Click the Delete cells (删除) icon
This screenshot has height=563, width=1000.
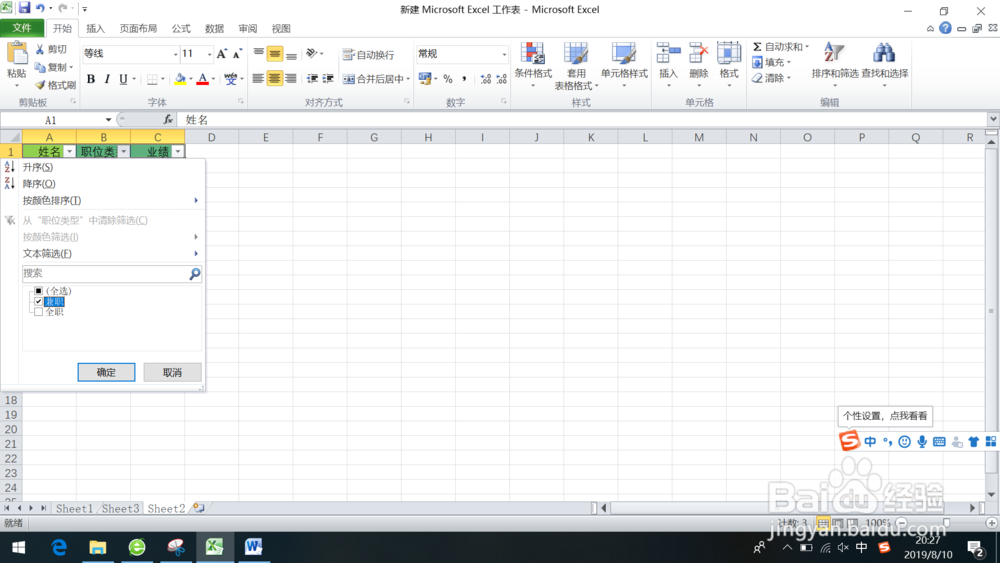click(x=698, y=54)
